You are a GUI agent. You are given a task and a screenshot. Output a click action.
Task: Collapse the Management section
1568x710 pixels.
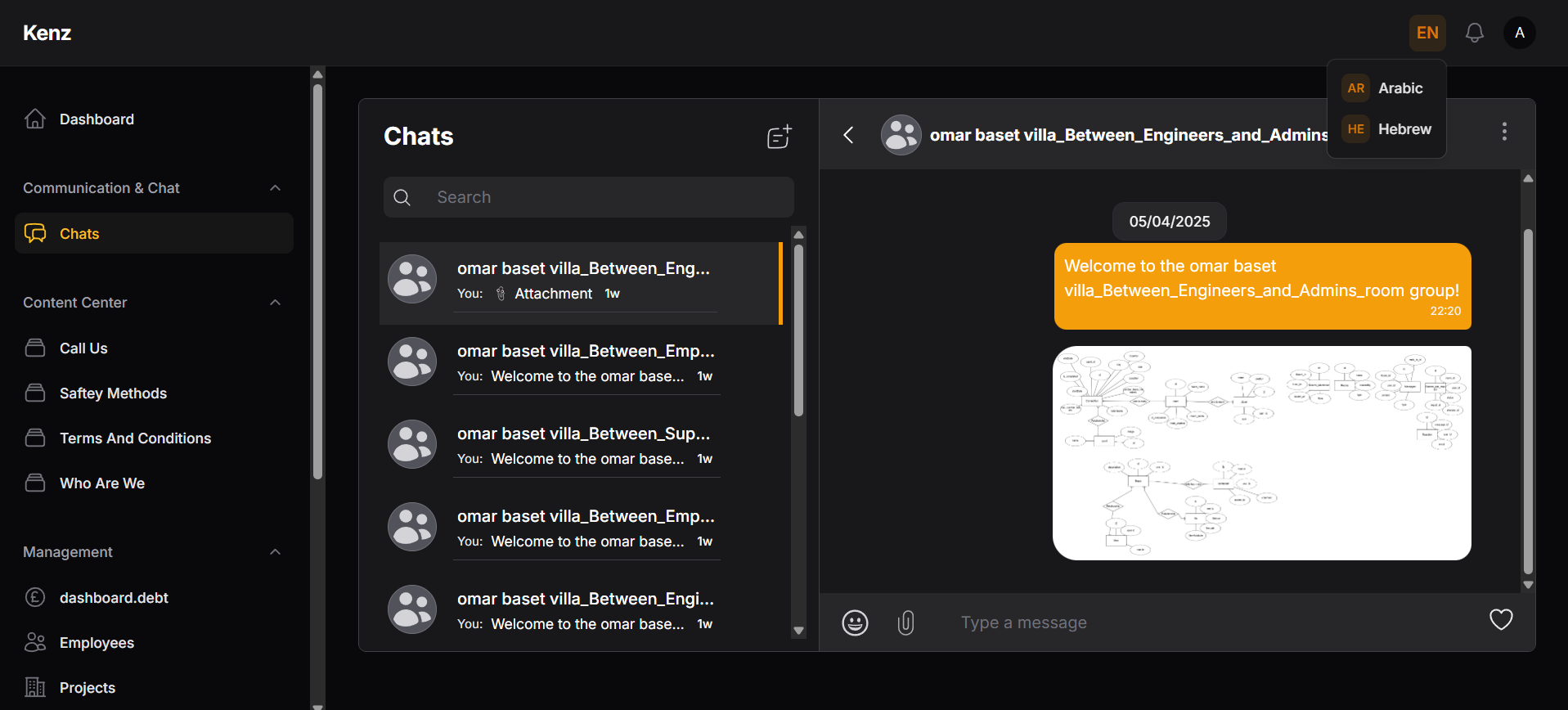tap(275, 552)
